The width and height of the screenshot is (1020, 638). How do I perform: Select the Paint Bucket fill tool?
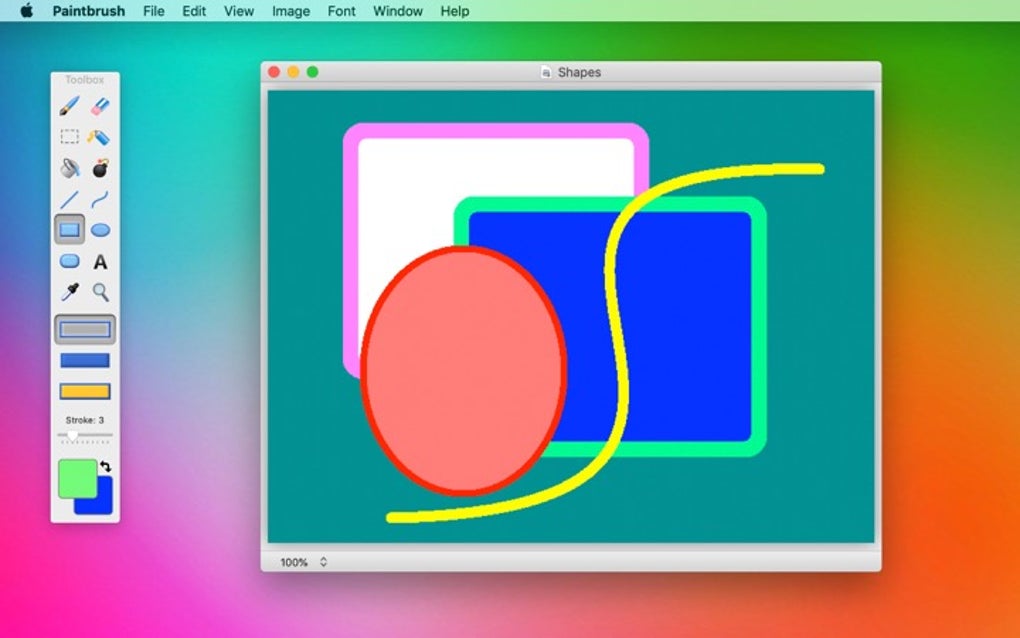click(x=69, y=168)
